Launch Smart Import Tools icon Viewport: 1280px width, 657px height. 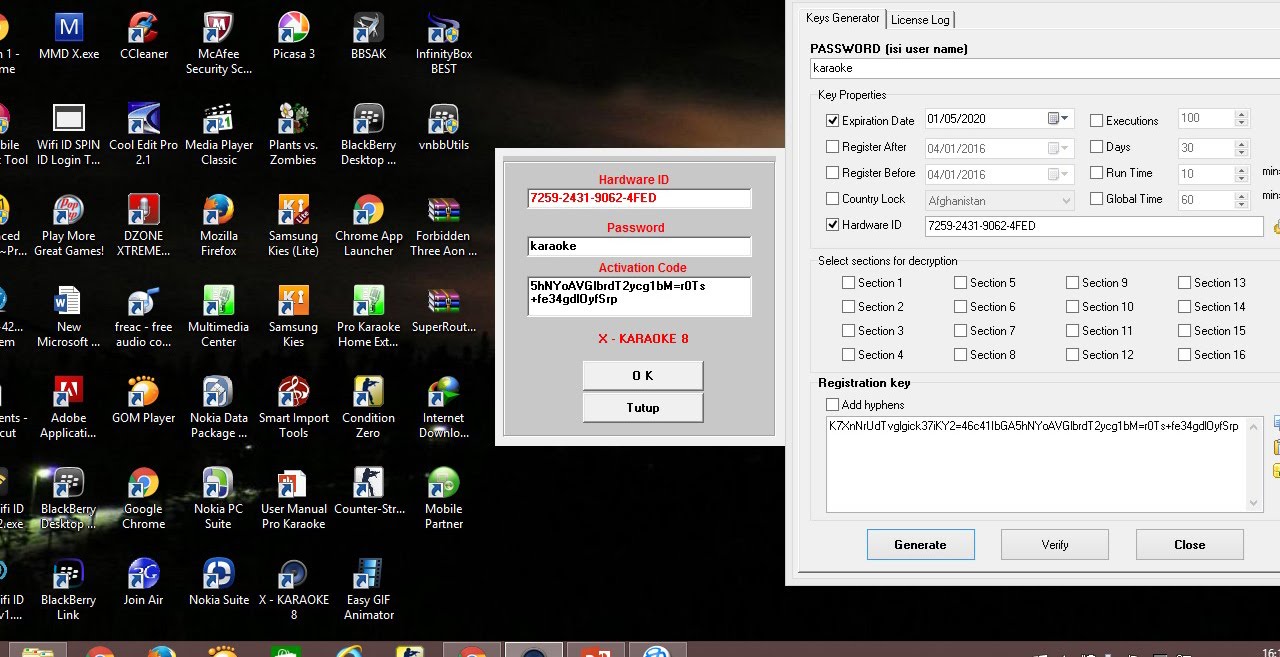pyautogui.click(x=294, y=407)
